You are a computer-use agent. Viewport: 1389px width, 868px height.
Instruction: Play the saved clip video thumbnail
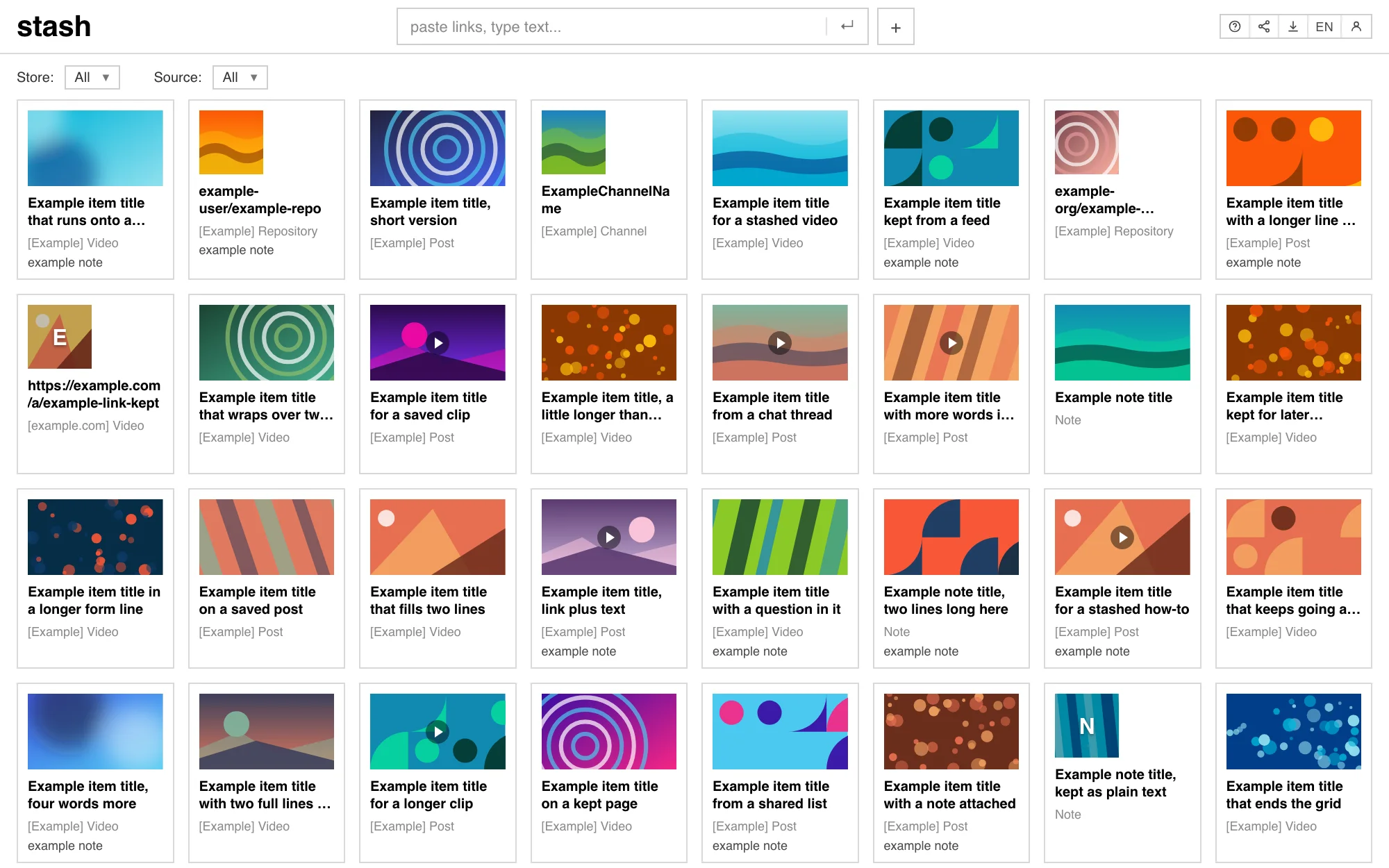(438, 342)
